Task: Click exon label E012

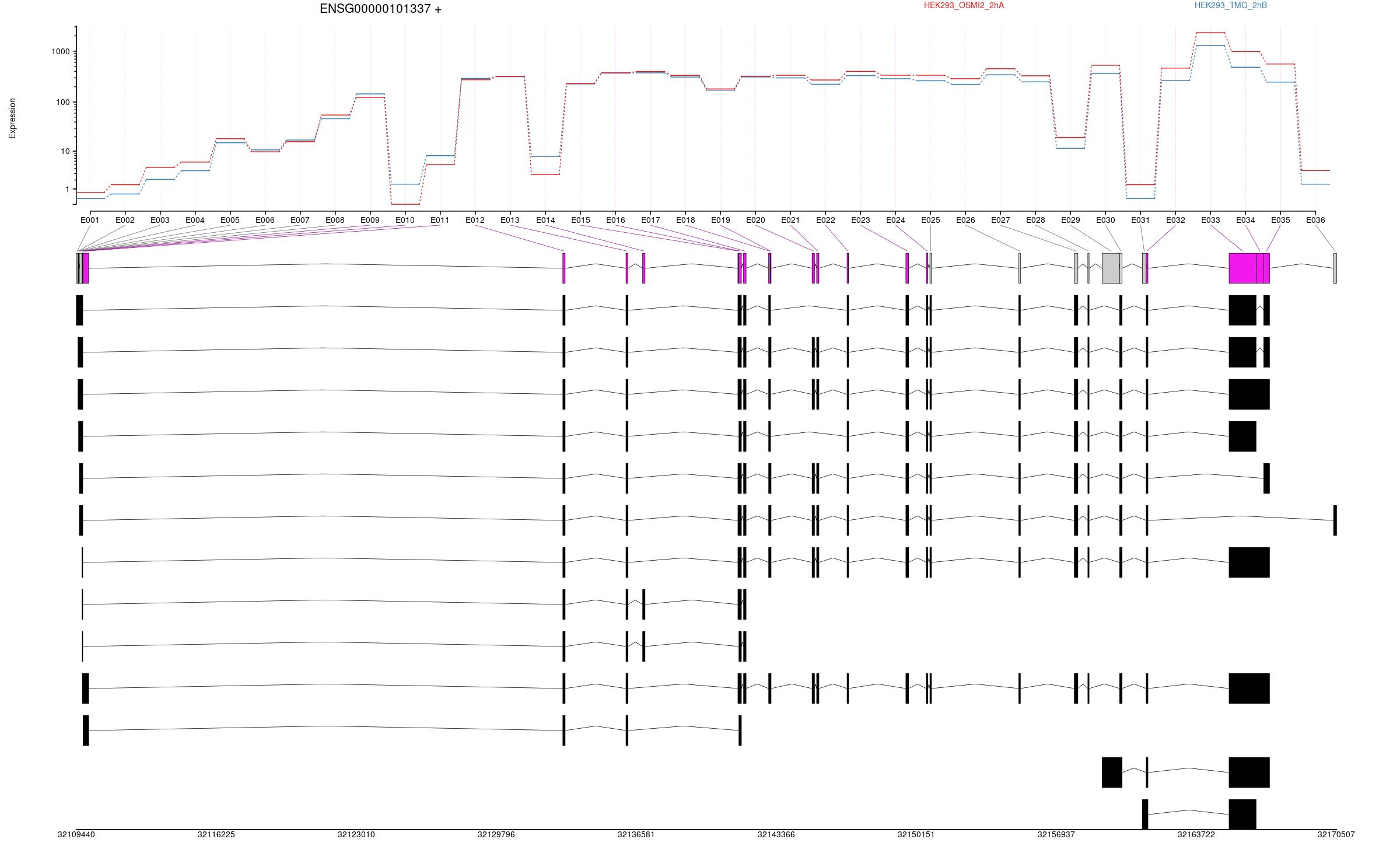Action: click(475, 220)
